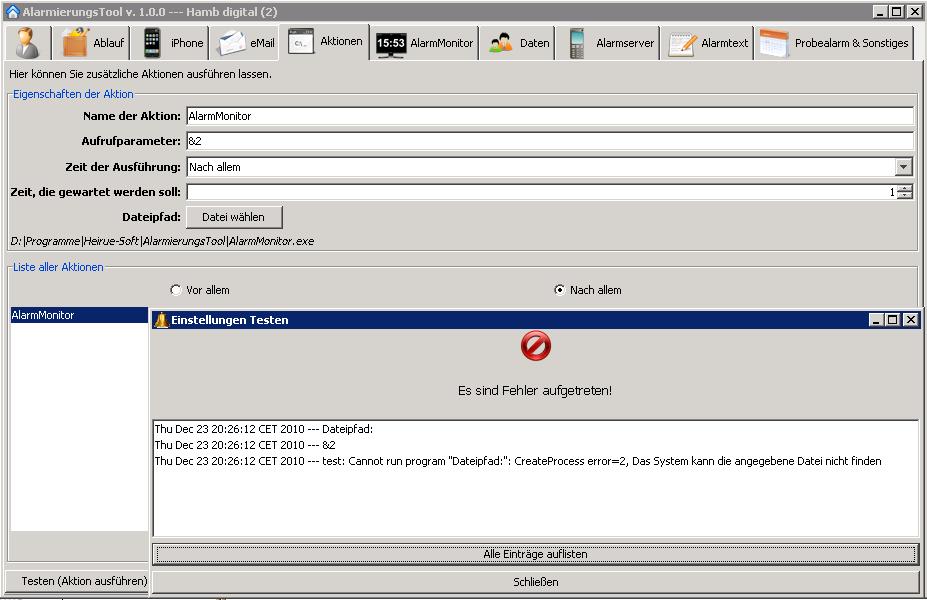
Task: Select the 'Vor allem' radio button
Action: [176, 290]
